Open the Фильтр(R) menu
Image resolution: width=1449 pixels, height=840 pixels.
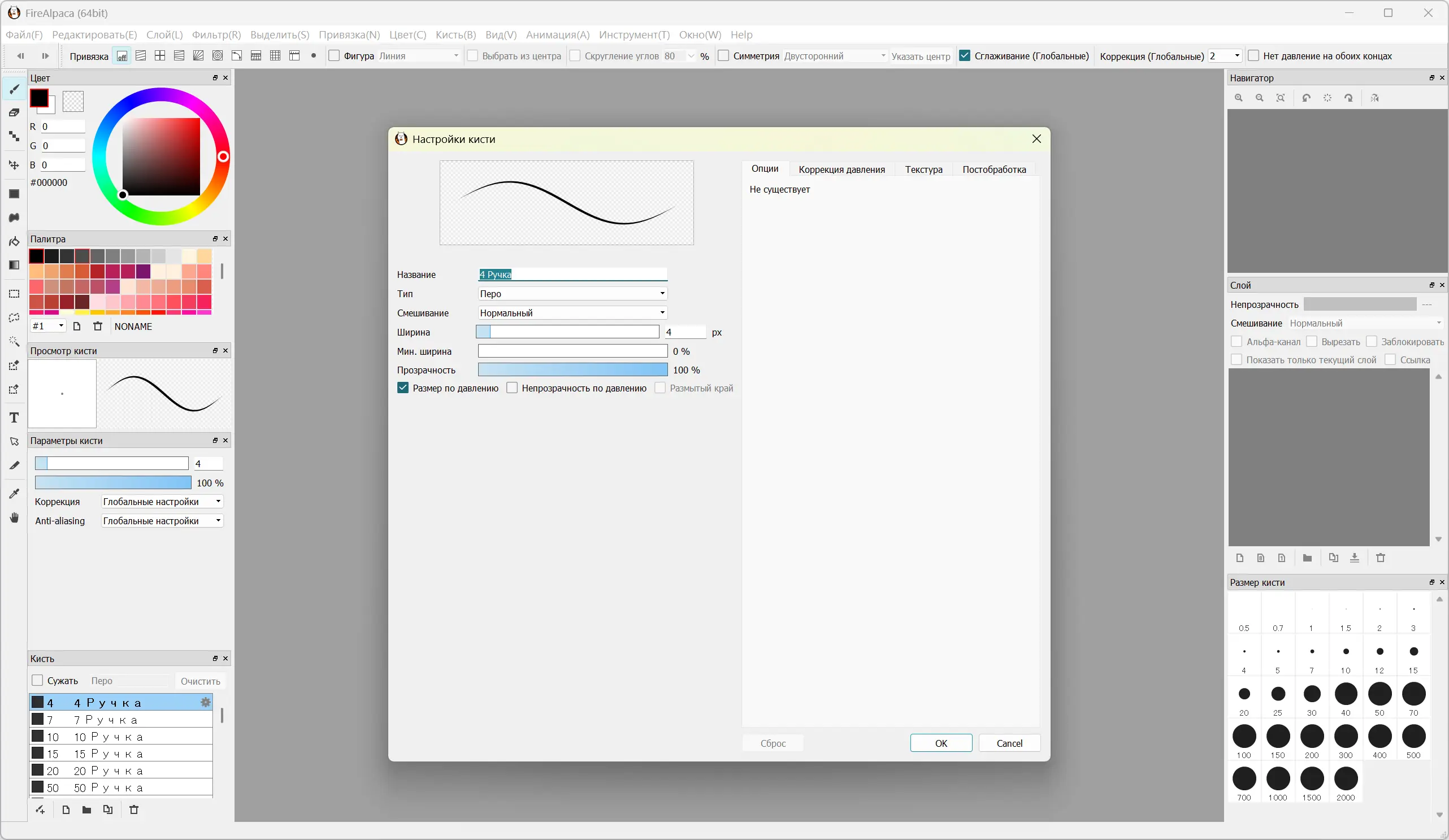pyautogui.click(x=216, y=34)
